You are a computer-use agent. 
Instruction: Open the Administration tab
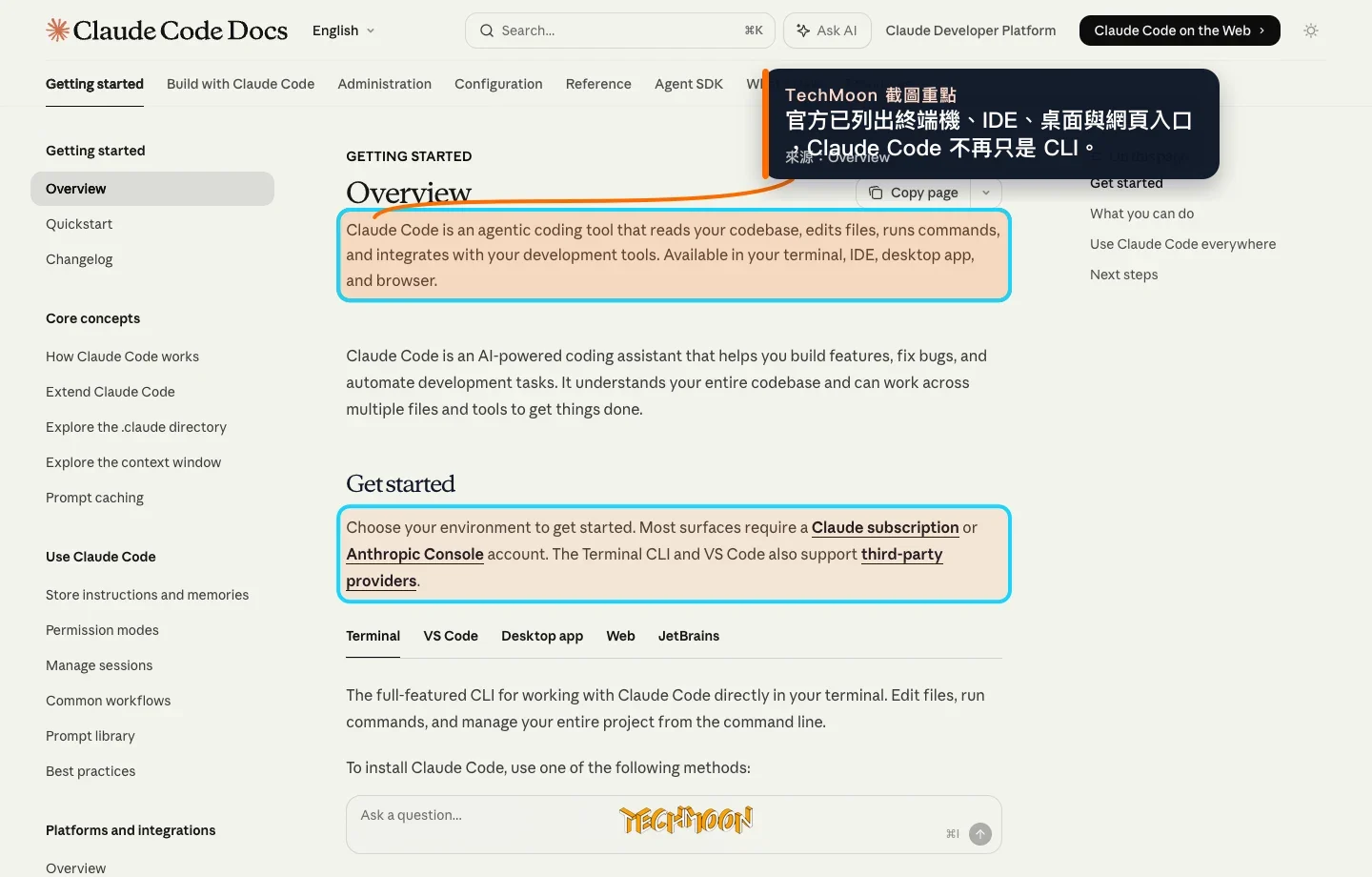tap(384, 84)
